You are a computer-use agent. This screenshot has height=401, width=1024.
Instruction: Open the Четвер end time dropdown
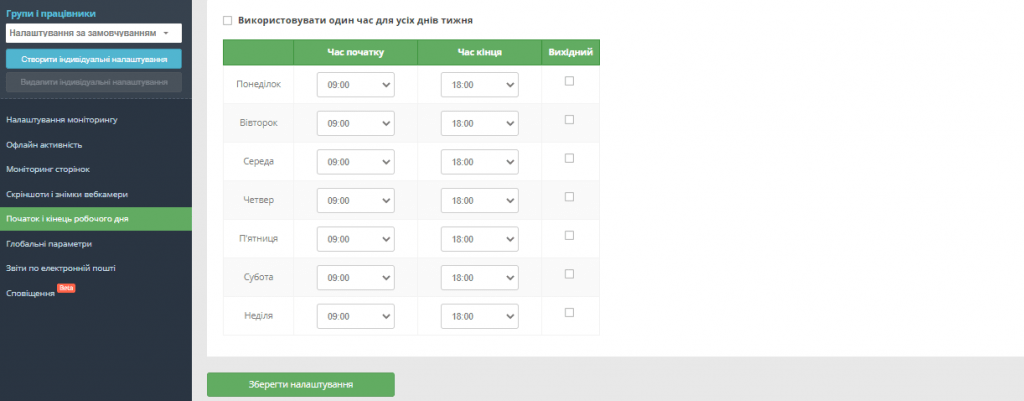(x=479, y=201)
